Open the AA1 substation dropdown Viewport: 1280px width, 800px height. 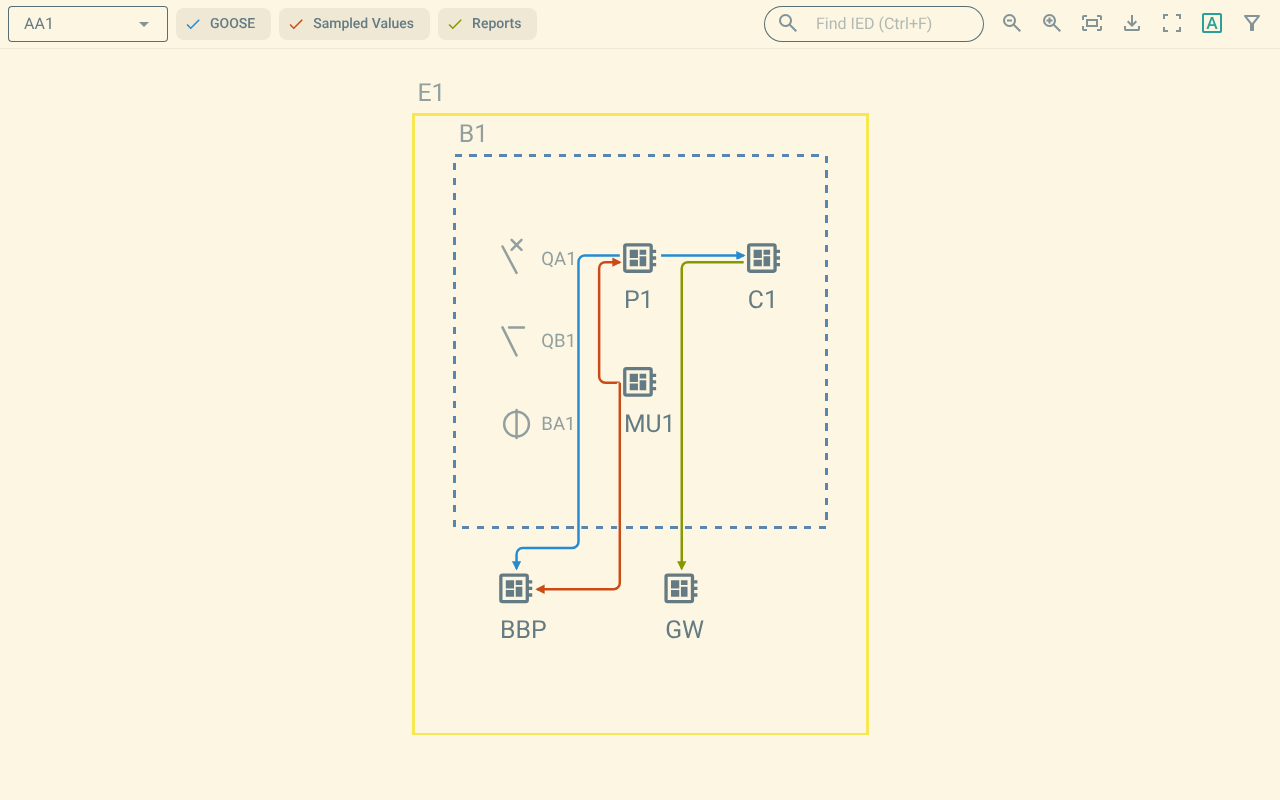coord(88,24)
